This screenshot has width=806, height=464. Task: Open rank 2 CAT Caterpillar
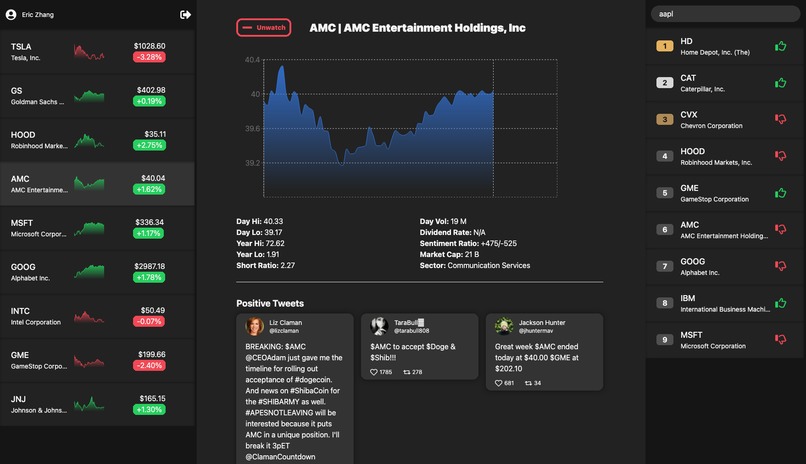click(x=725, y=83)
